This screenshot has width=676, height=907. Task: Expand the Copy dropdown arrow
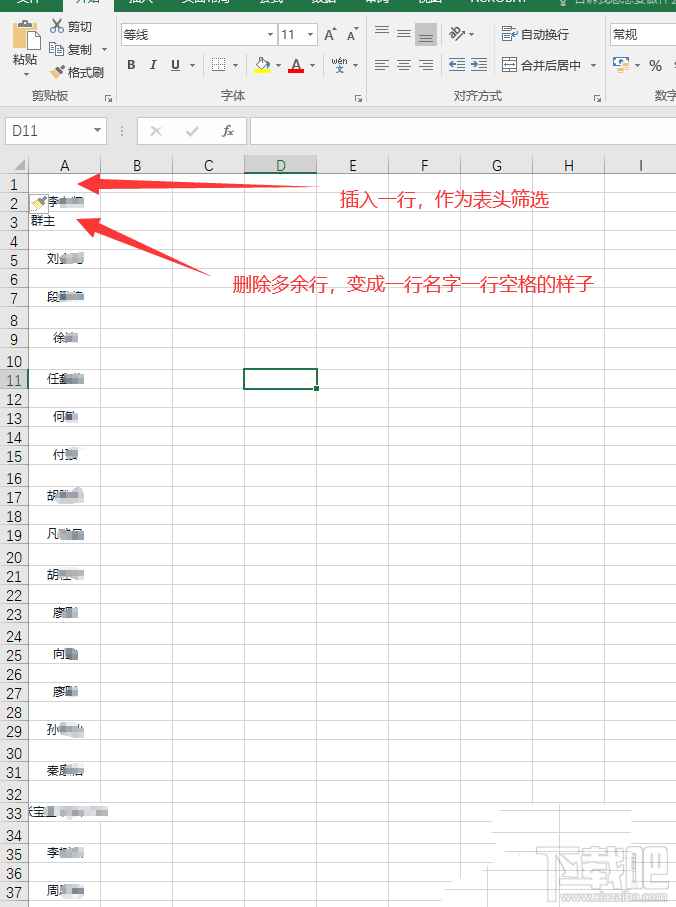tap(105, 50)
